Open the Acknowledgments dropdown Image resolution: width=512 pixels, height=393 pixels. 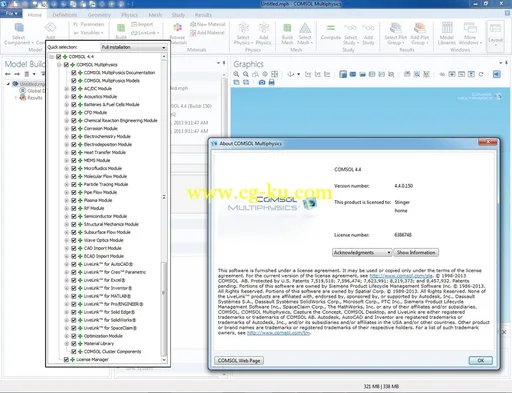pos(362,253)
